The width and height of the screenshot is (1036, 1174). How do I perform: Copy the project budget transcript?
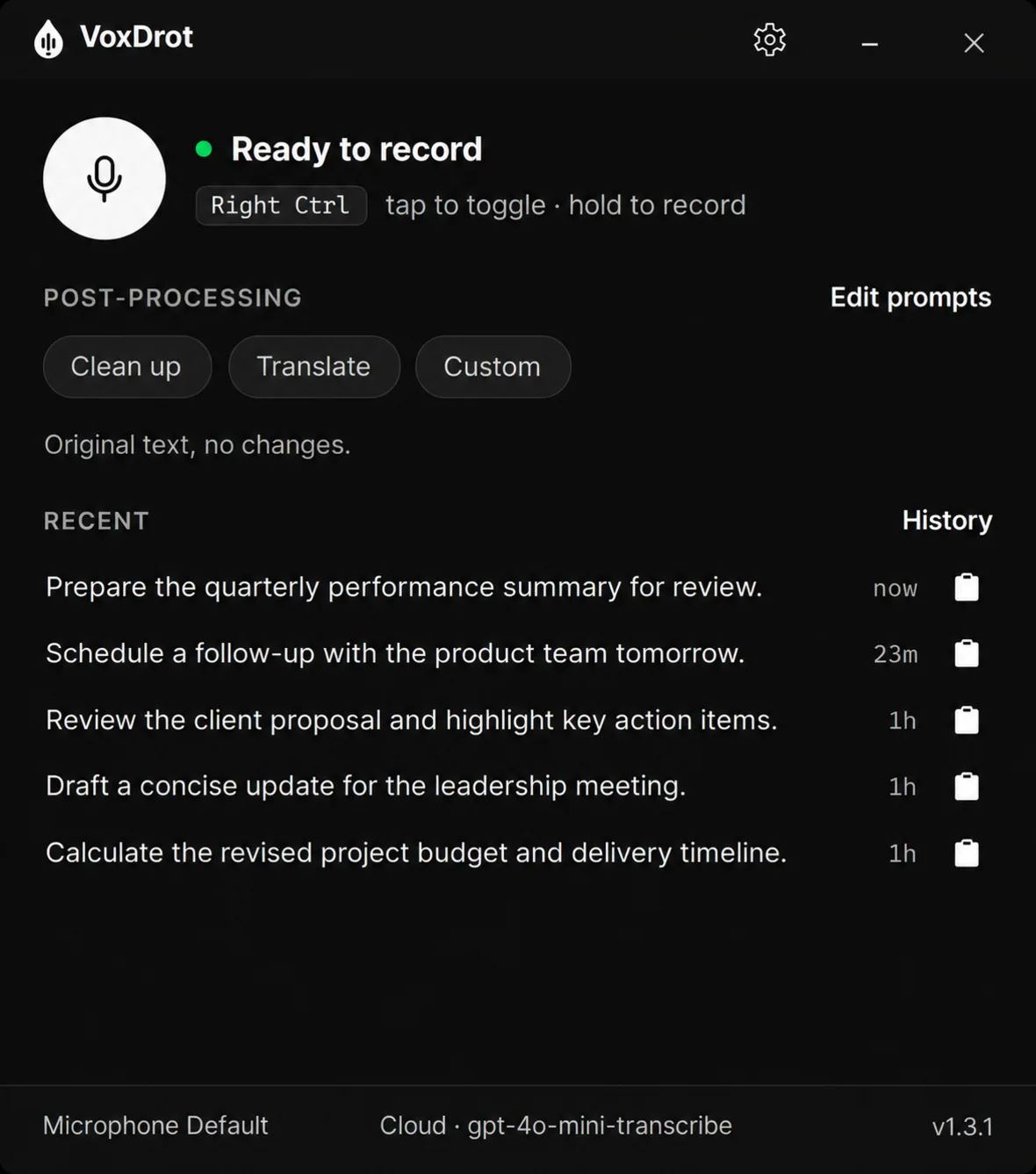point(967,853)
